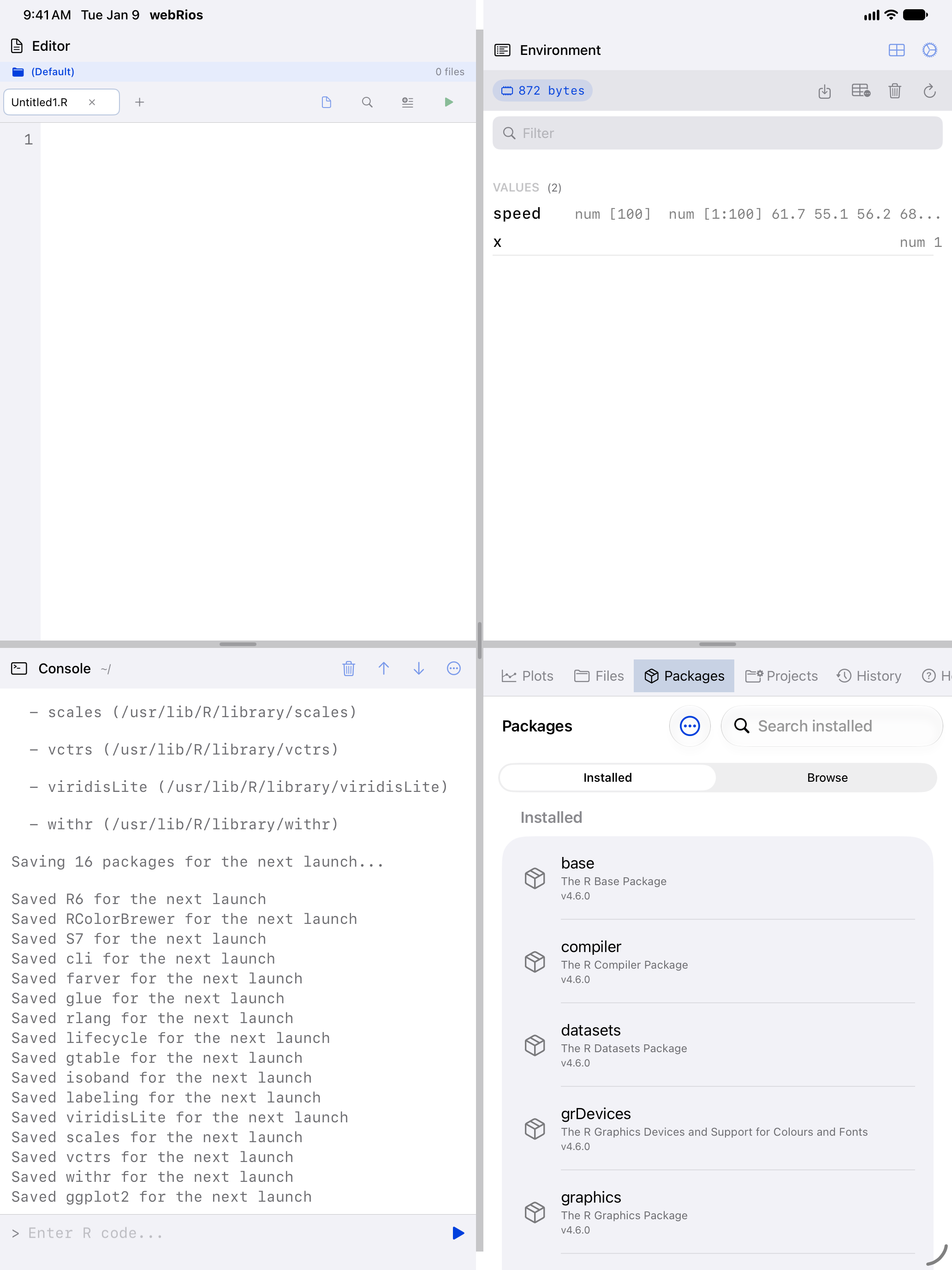952x1270 pixels.
Task: Open the History tab
Action: pos(869,676)
